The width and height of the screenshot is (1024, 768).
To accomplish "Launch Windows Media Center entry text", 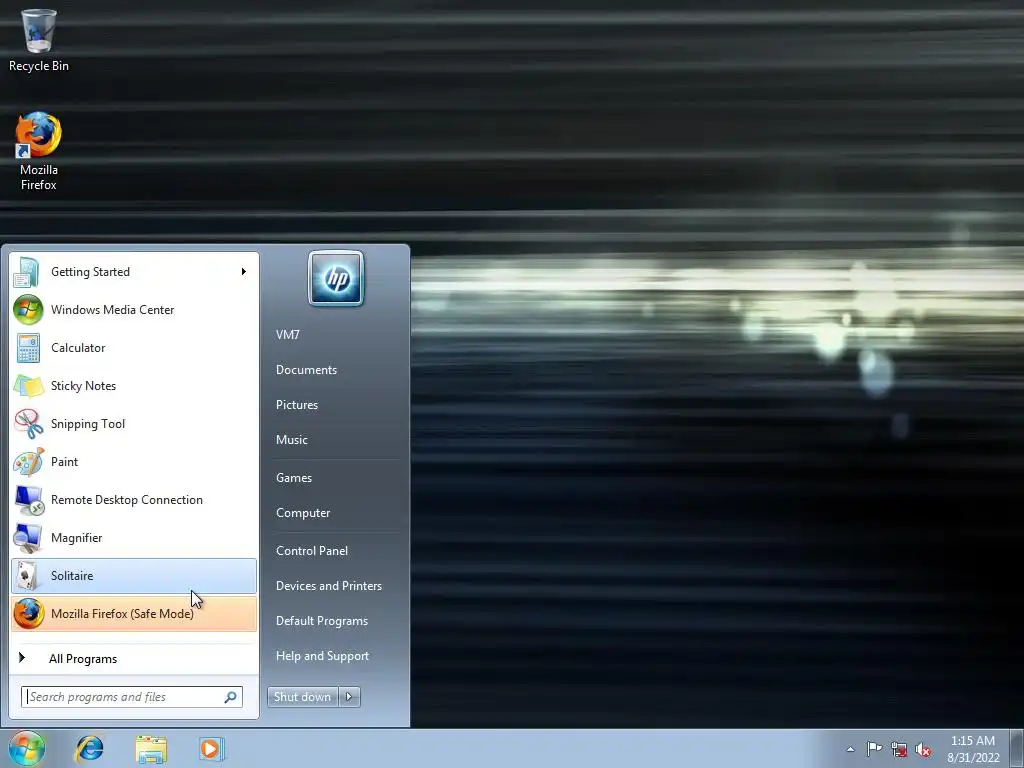I will pyautogui.click(x=112, y=310).
